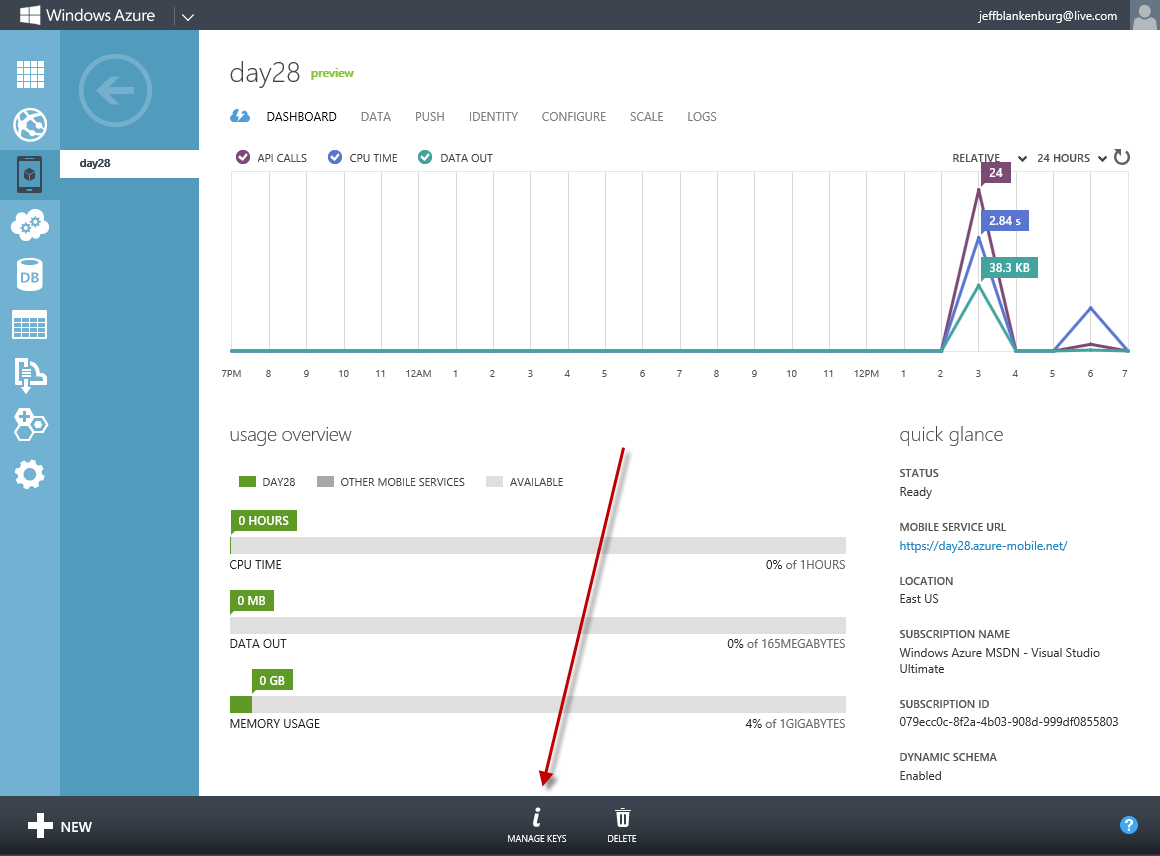Click Manage Keys in bottom bar
This screenshot has width=1160, height=856.
tap(537, 825)
